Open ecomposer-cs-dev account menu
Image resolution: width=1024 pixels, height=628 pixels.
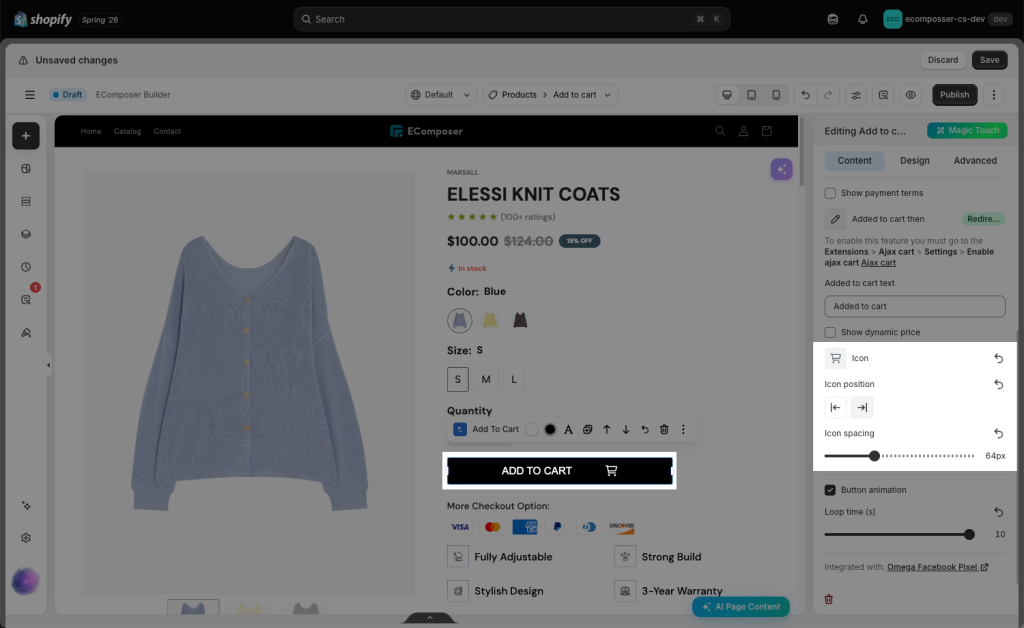[x=946, y=19]
